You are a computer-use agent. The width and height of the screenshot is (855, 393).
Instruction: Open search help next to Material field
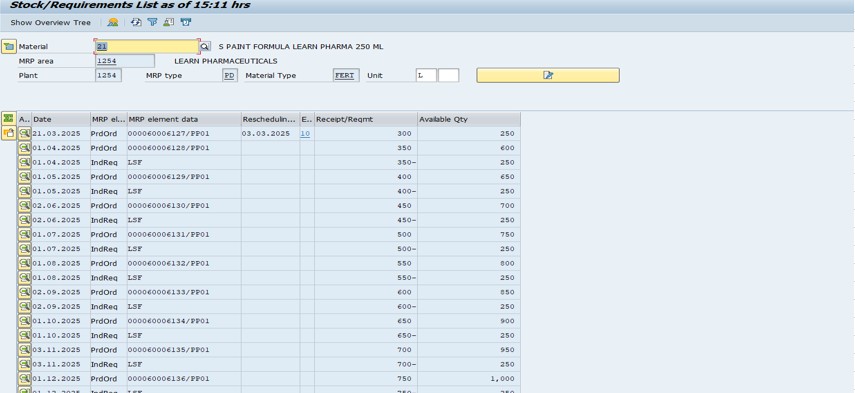[x=204, y=47]
